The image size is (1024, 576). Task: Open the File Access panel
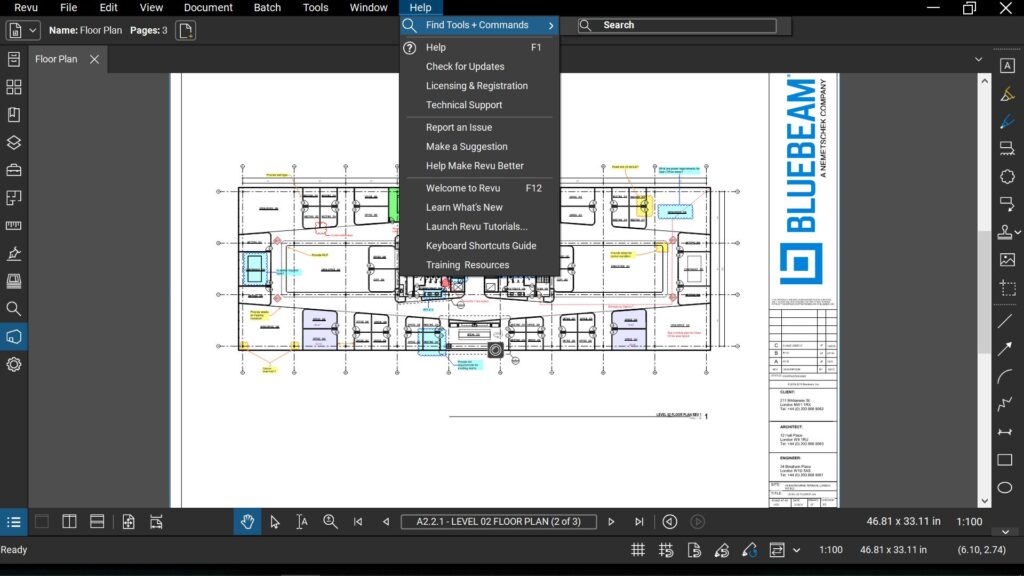(x=14, y=59)
